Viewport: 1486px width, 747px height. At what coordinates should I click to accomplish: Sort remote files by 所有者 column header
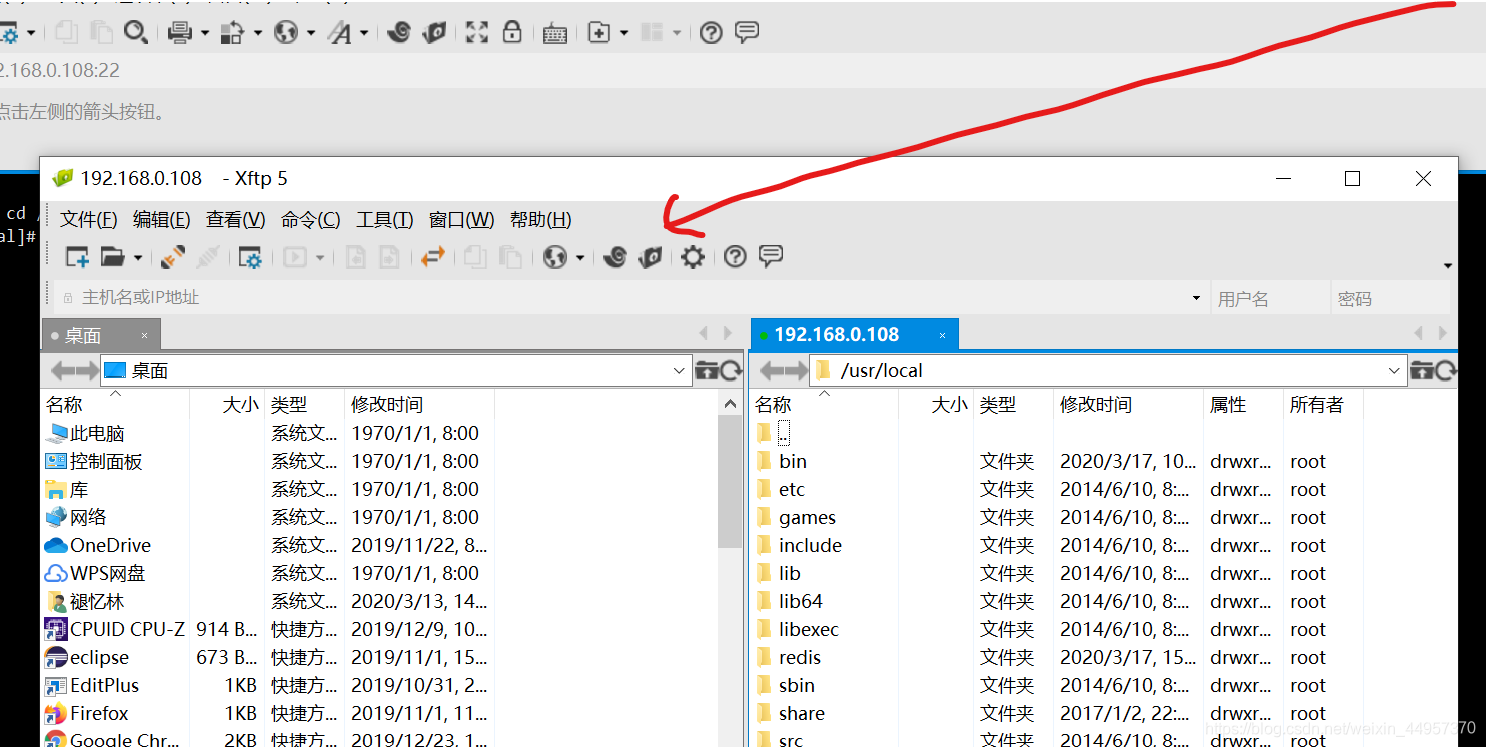coord(1323,405)
